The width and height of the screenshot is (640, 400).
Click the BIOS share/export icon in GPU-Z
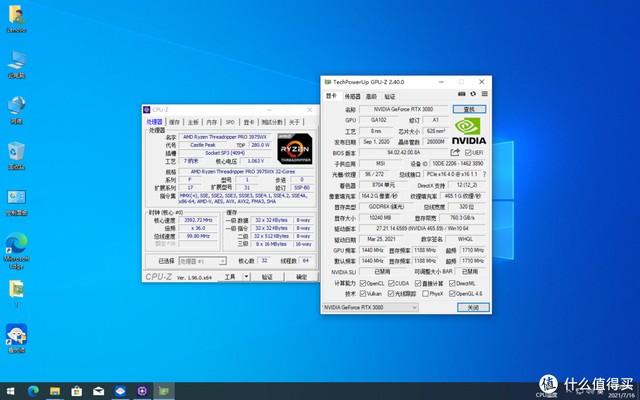click(x=455, y=152)
